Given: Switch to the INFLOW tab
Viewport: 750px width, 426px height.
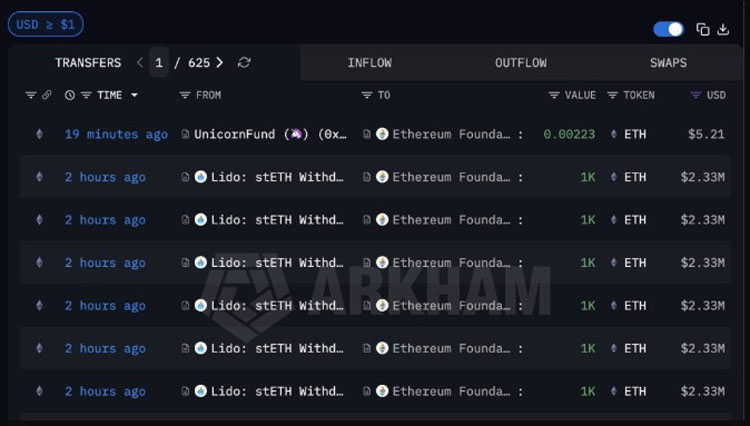Looking at the screenshot, I should [x=370, y=63].
